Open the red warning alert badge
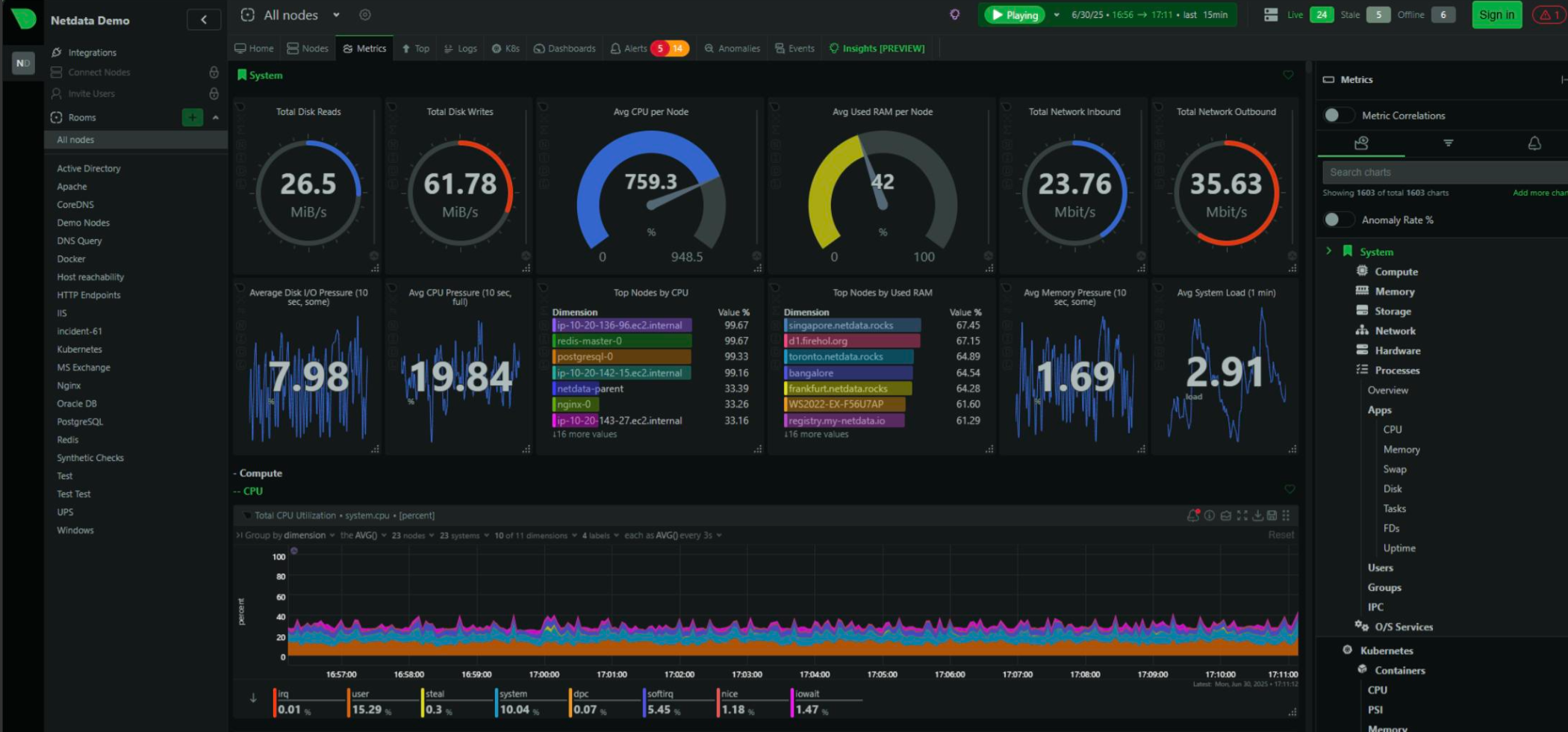The image size is (1568, 732). tap(1549, 15)
